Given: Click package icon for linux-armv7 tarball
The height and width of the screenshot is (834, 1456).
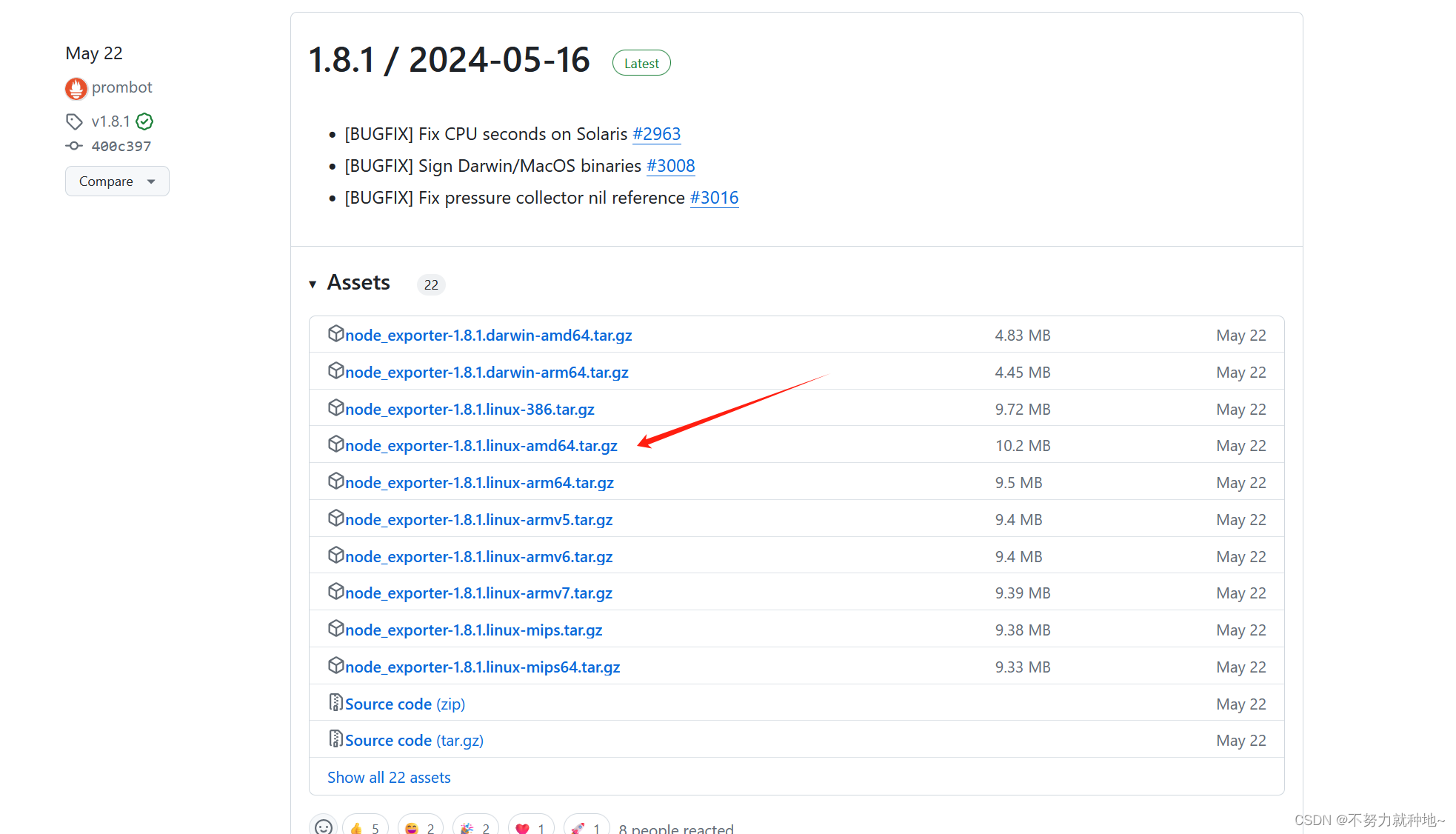Looking at the screenshot, I should pos(335,592).
